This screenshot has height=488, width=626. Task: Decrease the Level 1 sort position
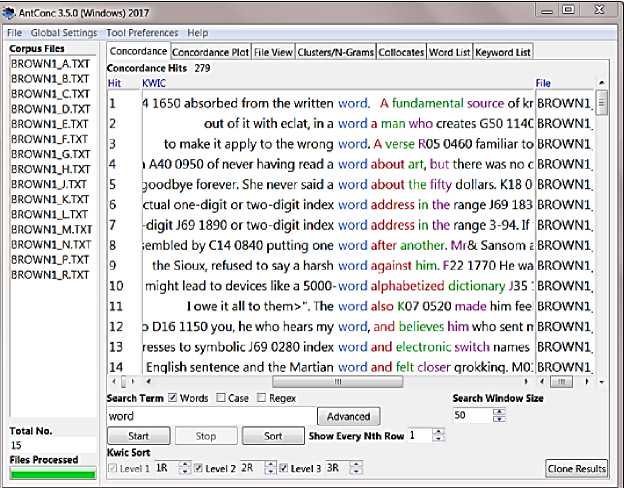tap(184, 471)
